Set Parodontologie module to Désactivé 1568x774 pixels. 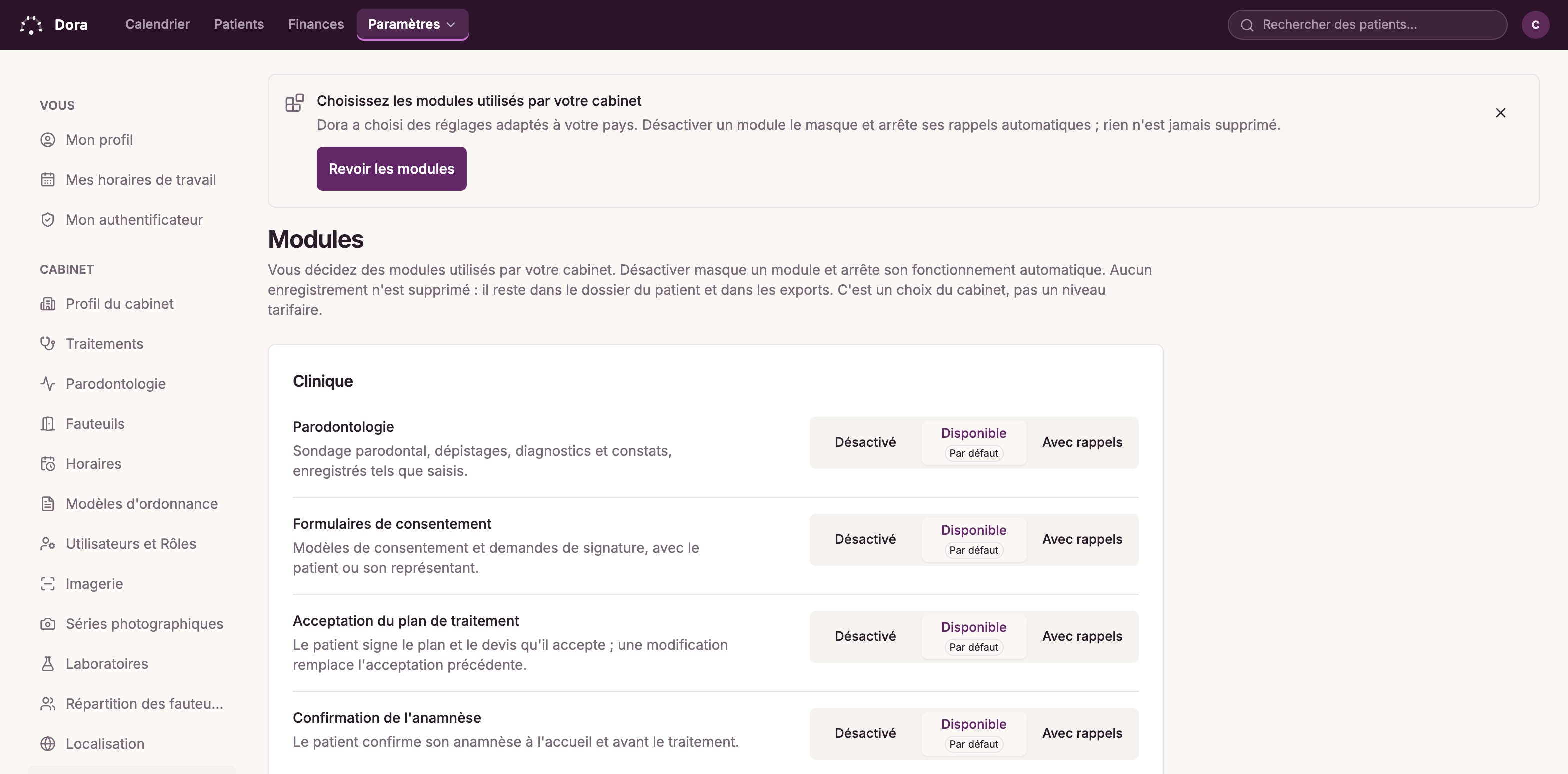[x=865, y=443]
